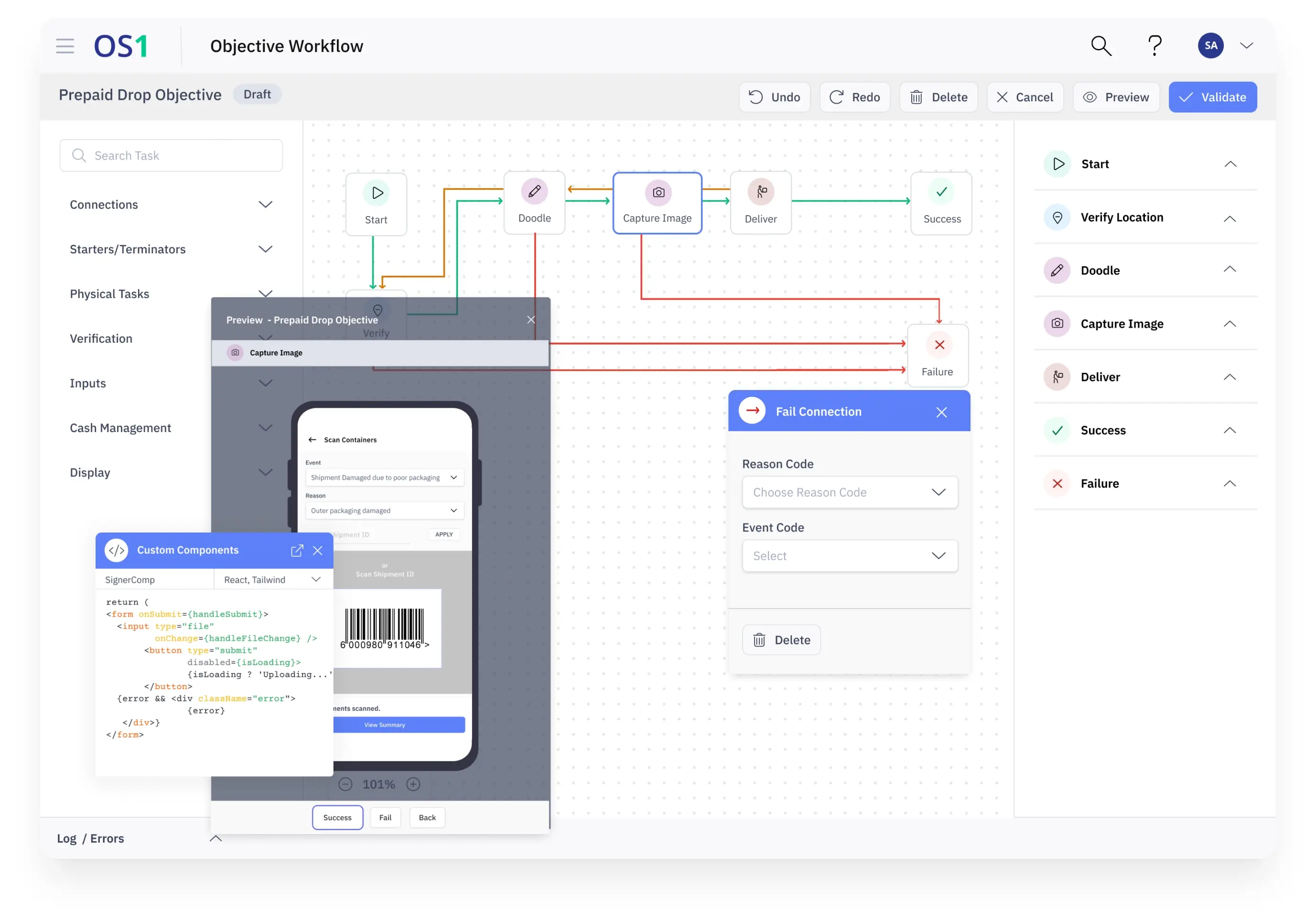Click the Fail button in Preview footer
Image resolution: width=1316 pixels, height=922 pixels.
point(385,817)
